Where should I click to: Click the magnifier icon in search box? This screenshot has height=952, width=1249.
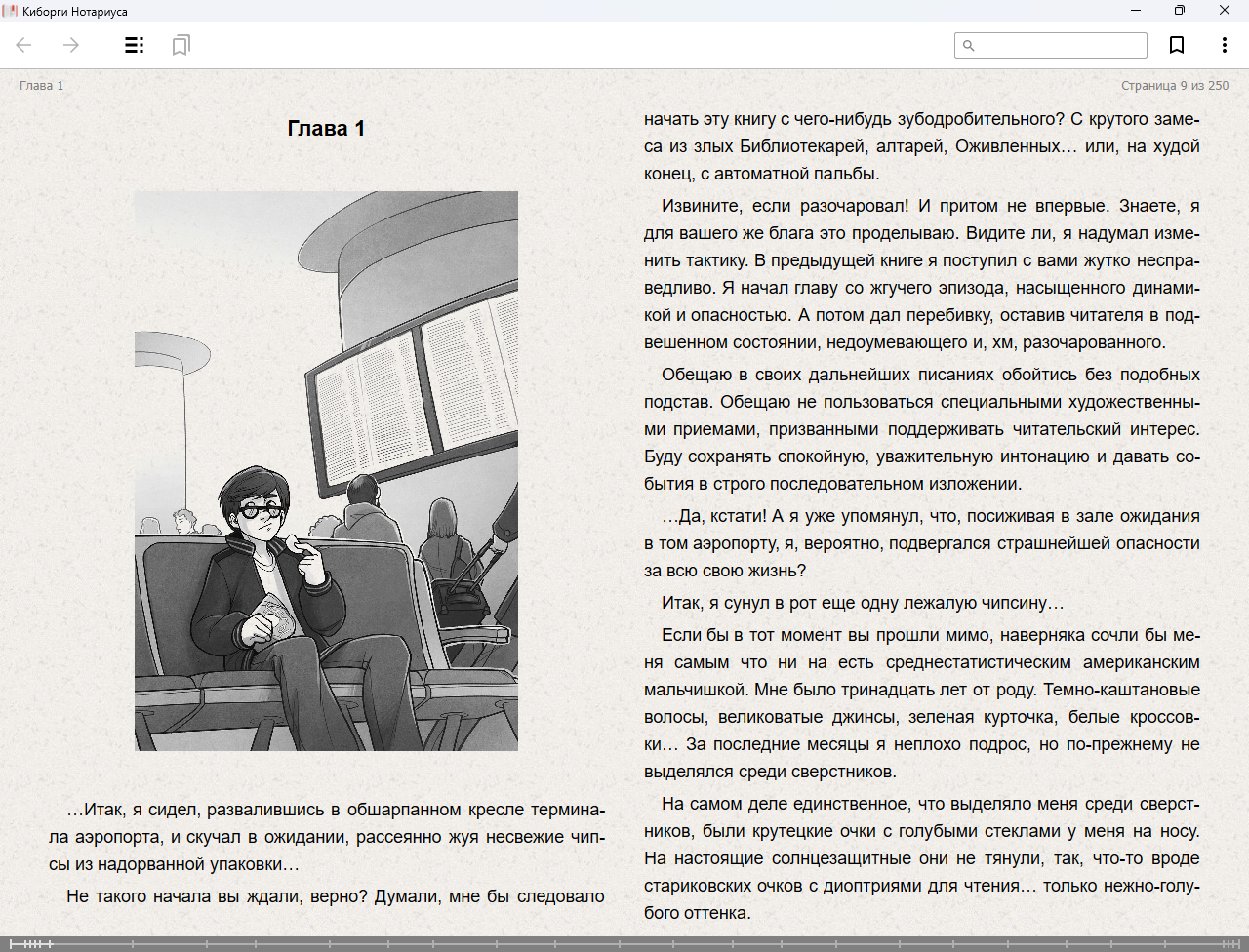click(x=969, y=46)
